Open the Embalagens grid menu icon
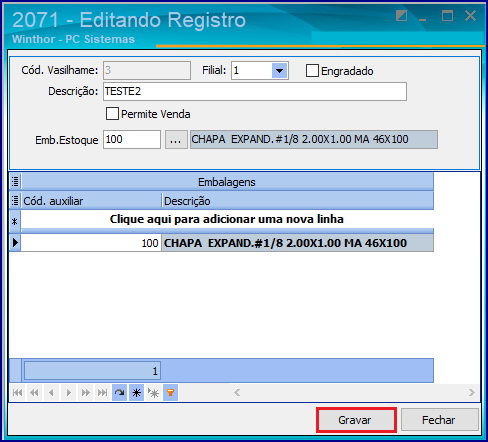Viewport: 488px width, 442px height. point(15,182)
